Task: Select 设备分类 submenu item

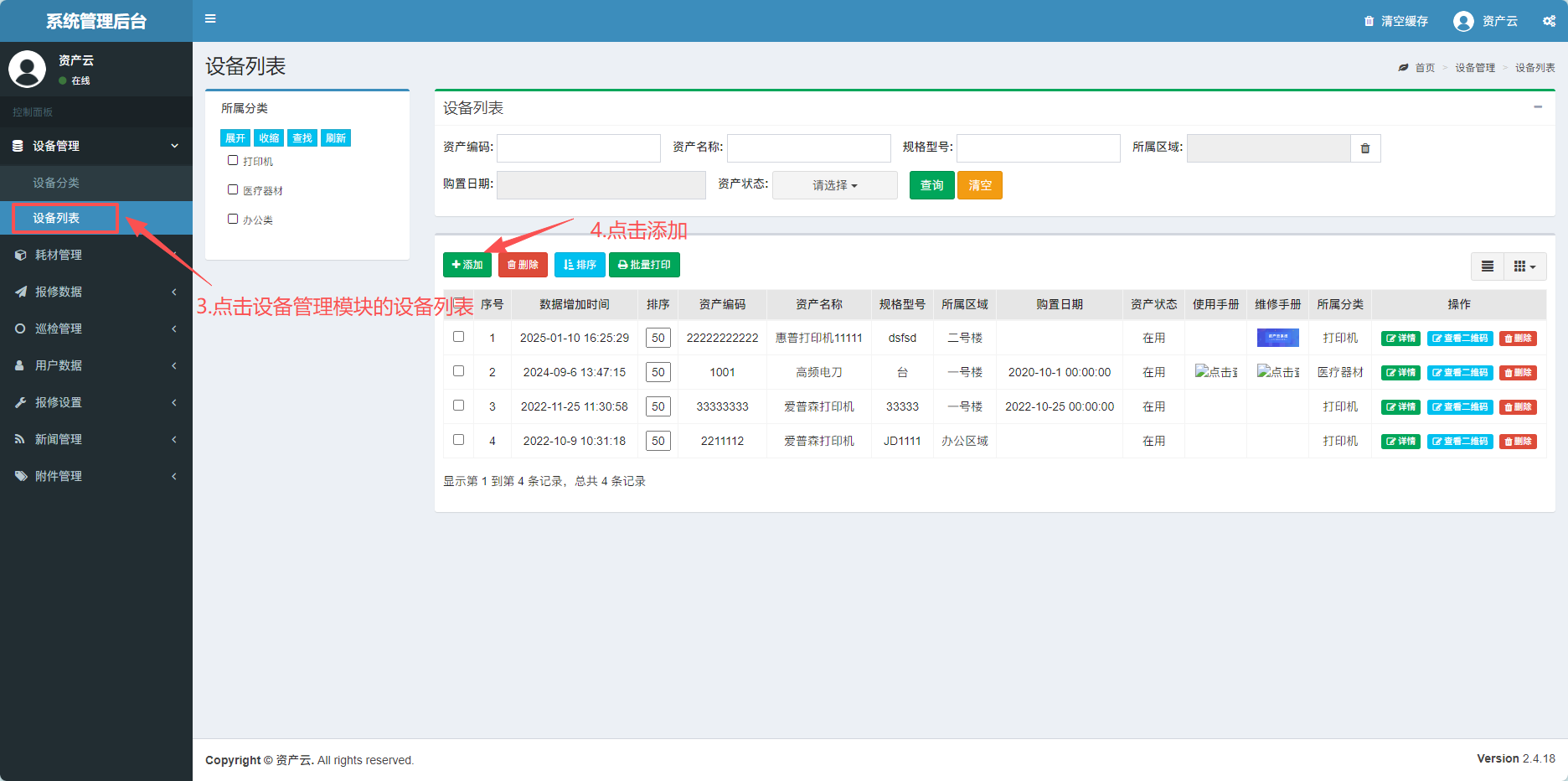Action: [x=56, y=183]
